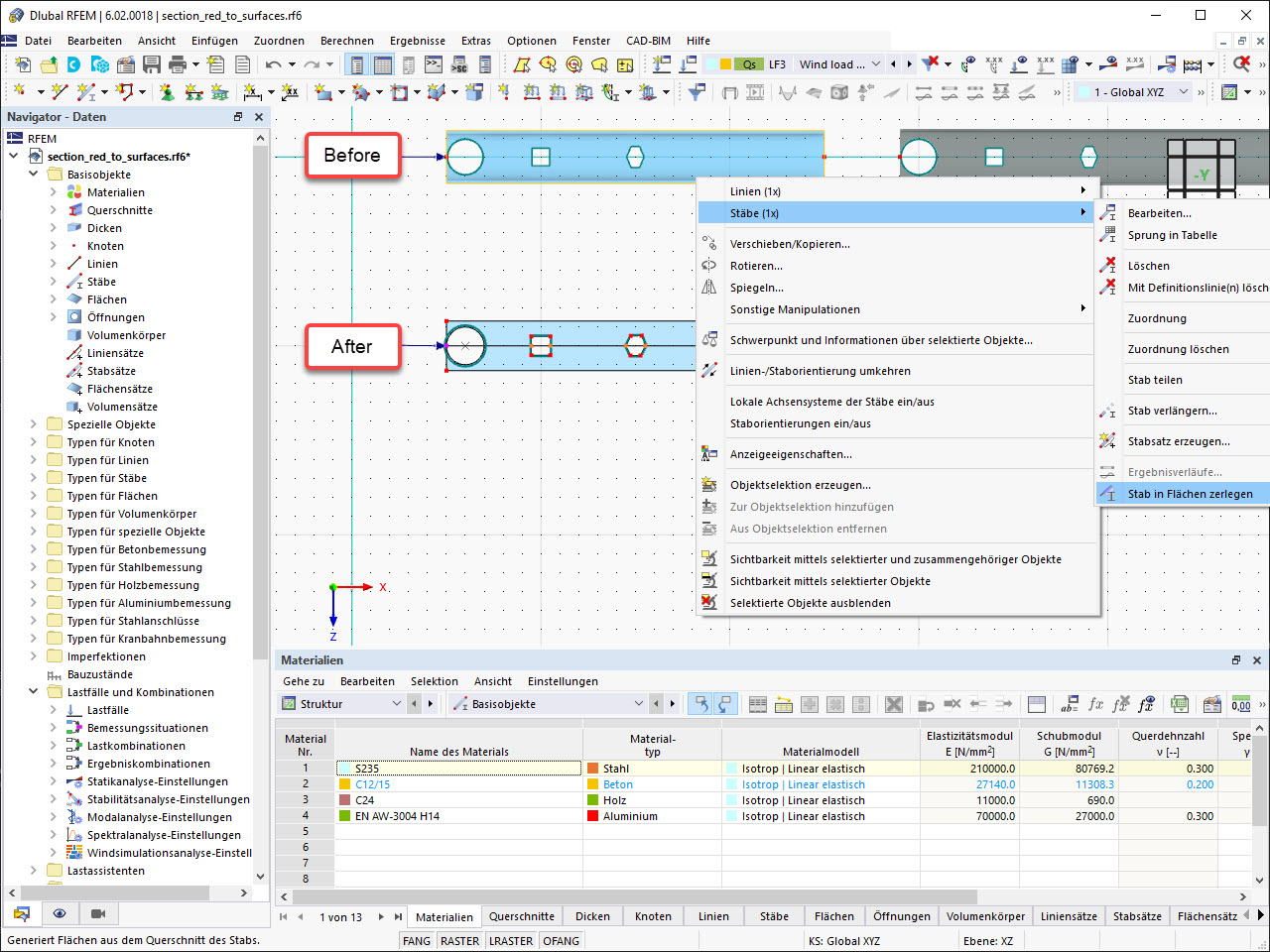Select the C12/15 material name cell
The height and width of the screenshot is (952, 1270).
point(459,784)
